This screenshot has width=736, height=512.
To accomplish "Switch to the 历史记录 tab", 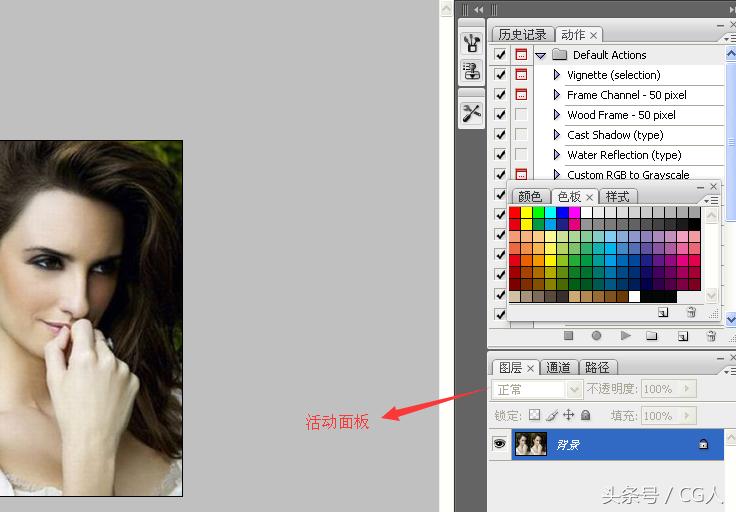I will point(522,35).
